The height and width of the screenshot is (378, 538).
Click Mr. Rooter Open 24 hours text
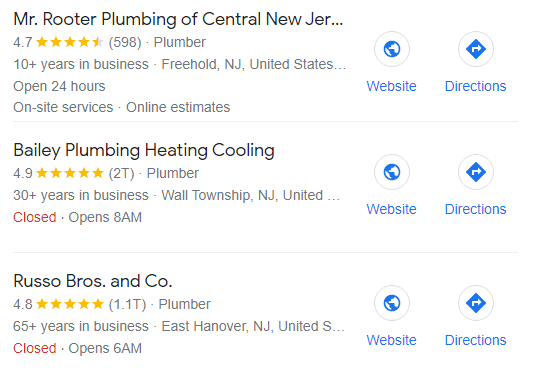(x=59, y=86)
